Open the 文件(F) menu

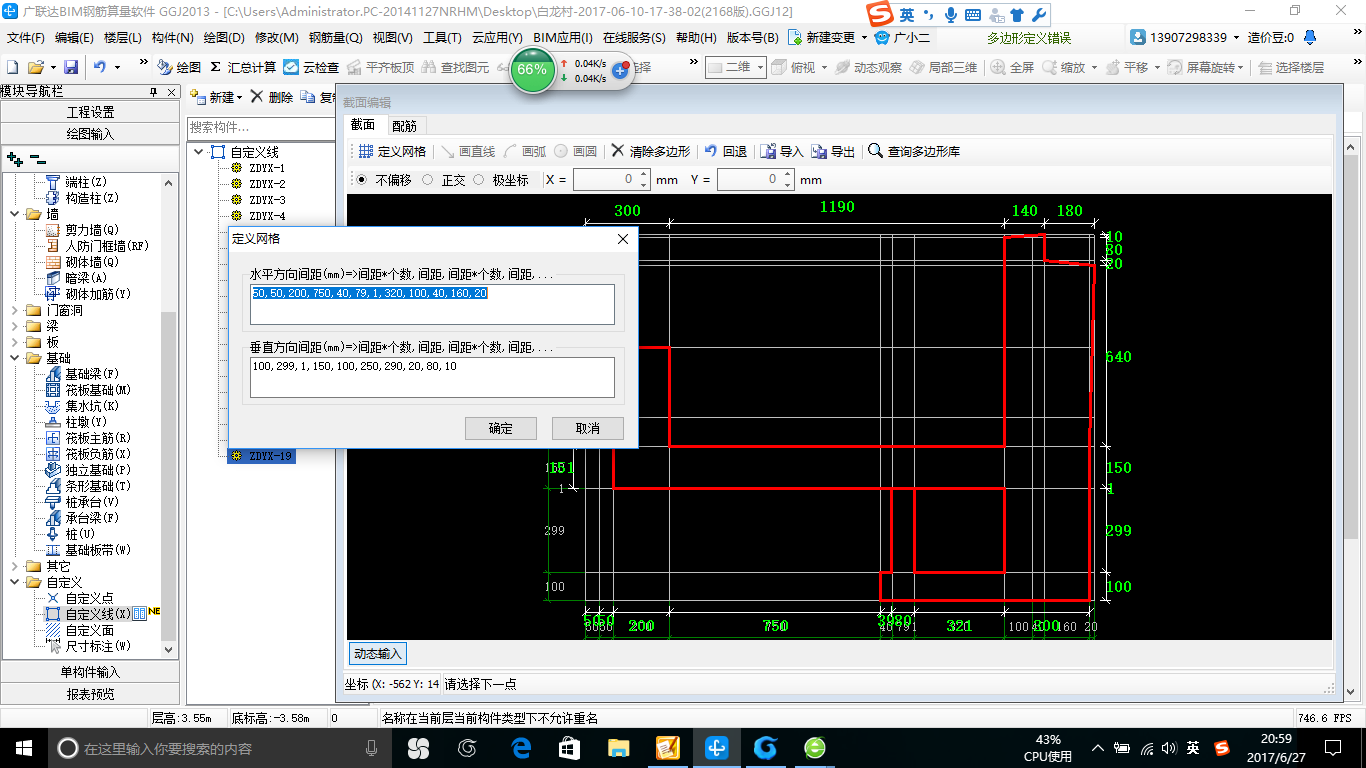[x=26, y=38]
